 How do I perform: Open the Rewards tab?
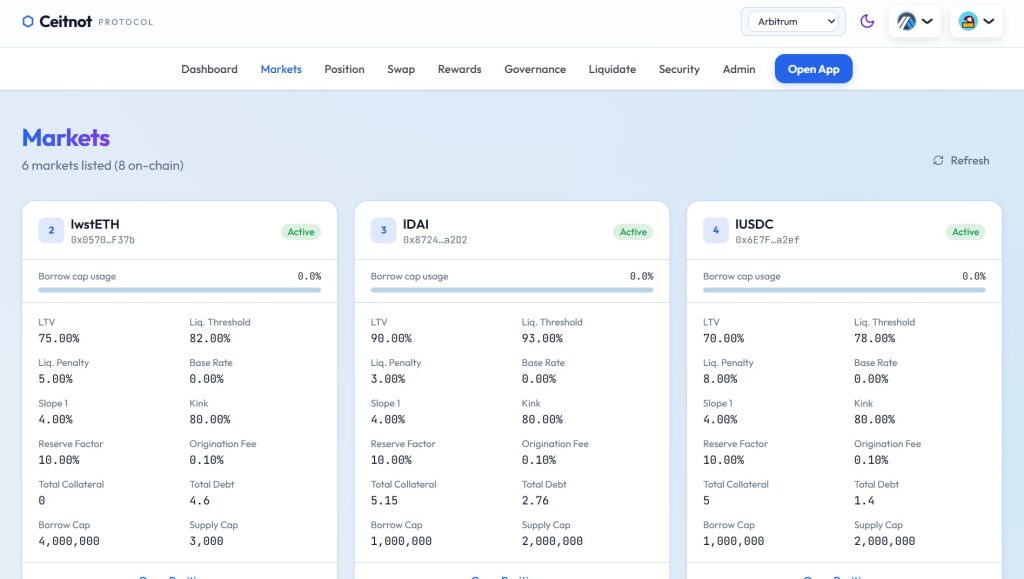point(459,69)
